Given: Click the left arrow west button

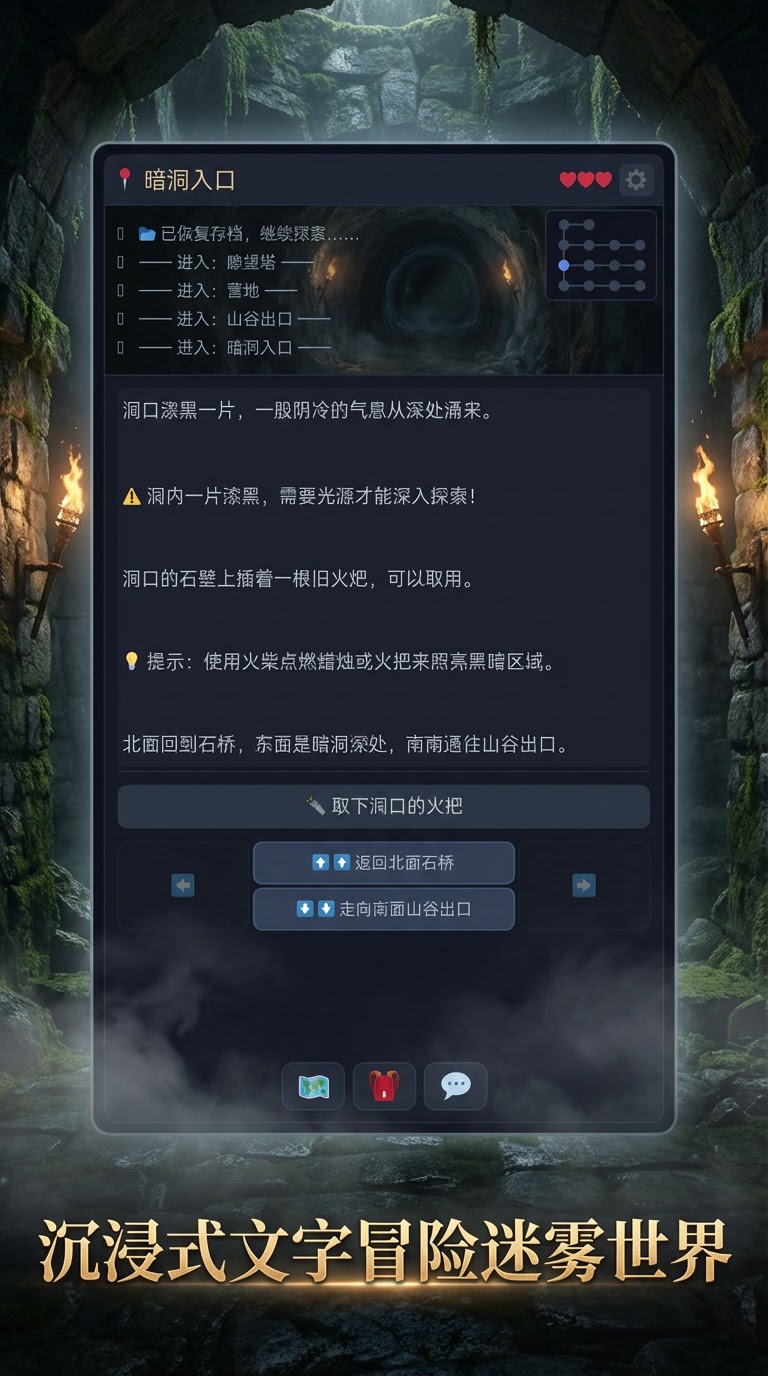Looking at the screenshot, I should (183, 885).
